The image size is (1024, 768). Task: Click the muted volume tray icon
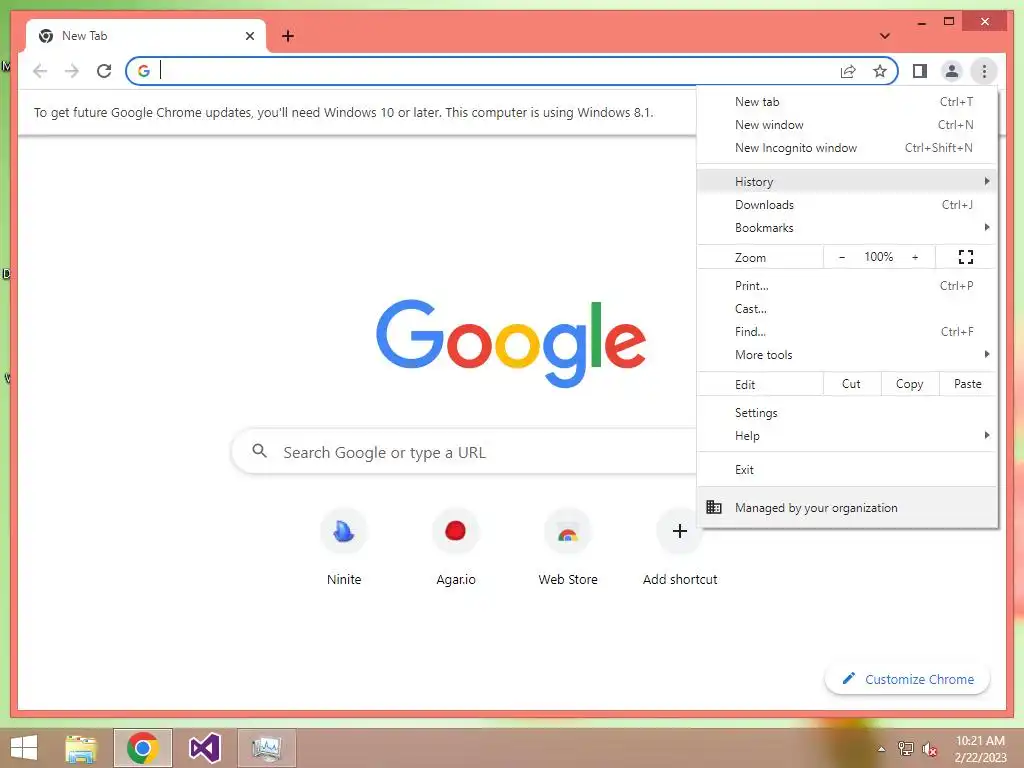pyautogui.click(x=930, y=749)
